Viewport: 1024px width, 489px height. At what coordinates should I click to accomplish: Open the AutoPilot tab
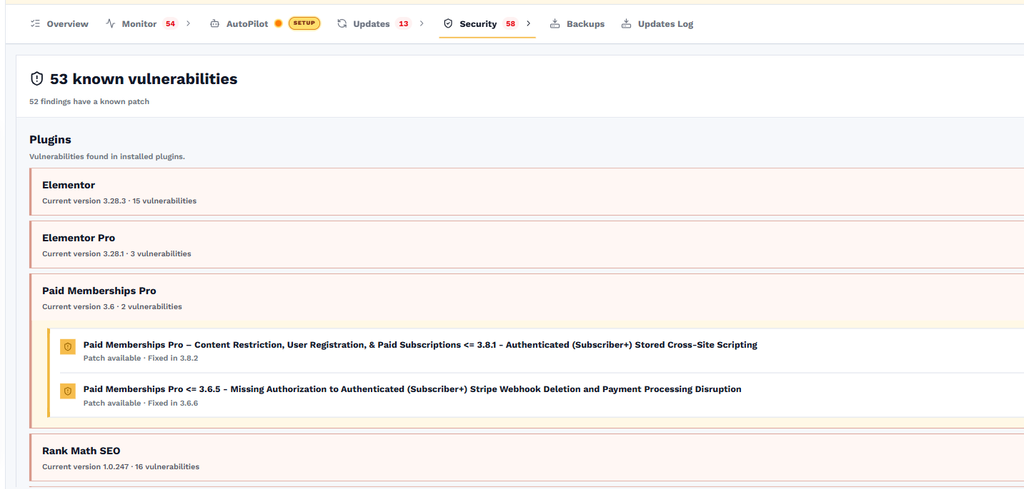point(264,24)
